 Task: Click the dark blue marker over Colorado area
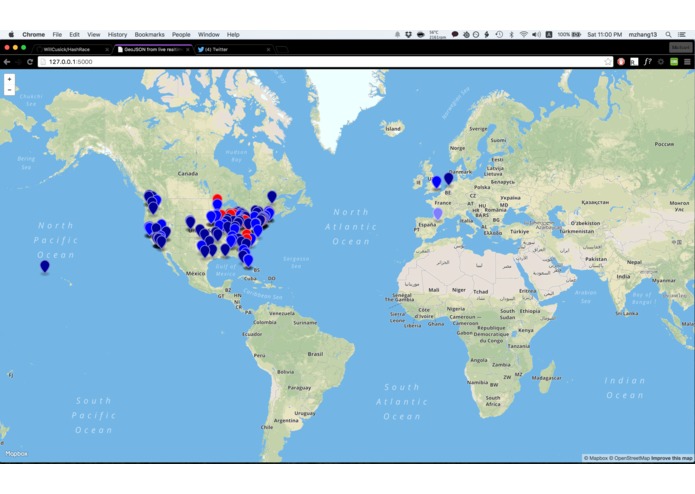click(191, 222)
